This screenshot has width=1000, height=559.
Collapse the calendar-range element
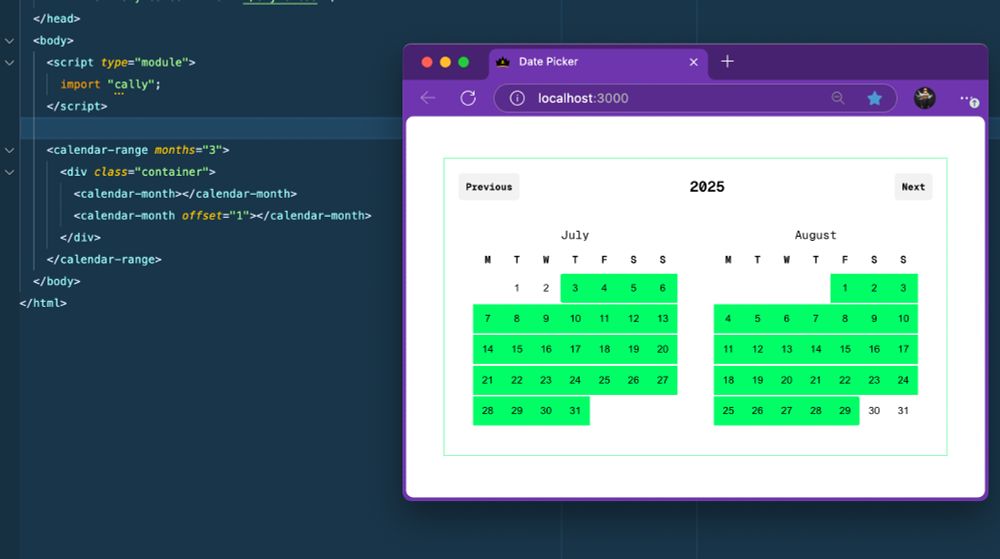[x=10, y=150]
